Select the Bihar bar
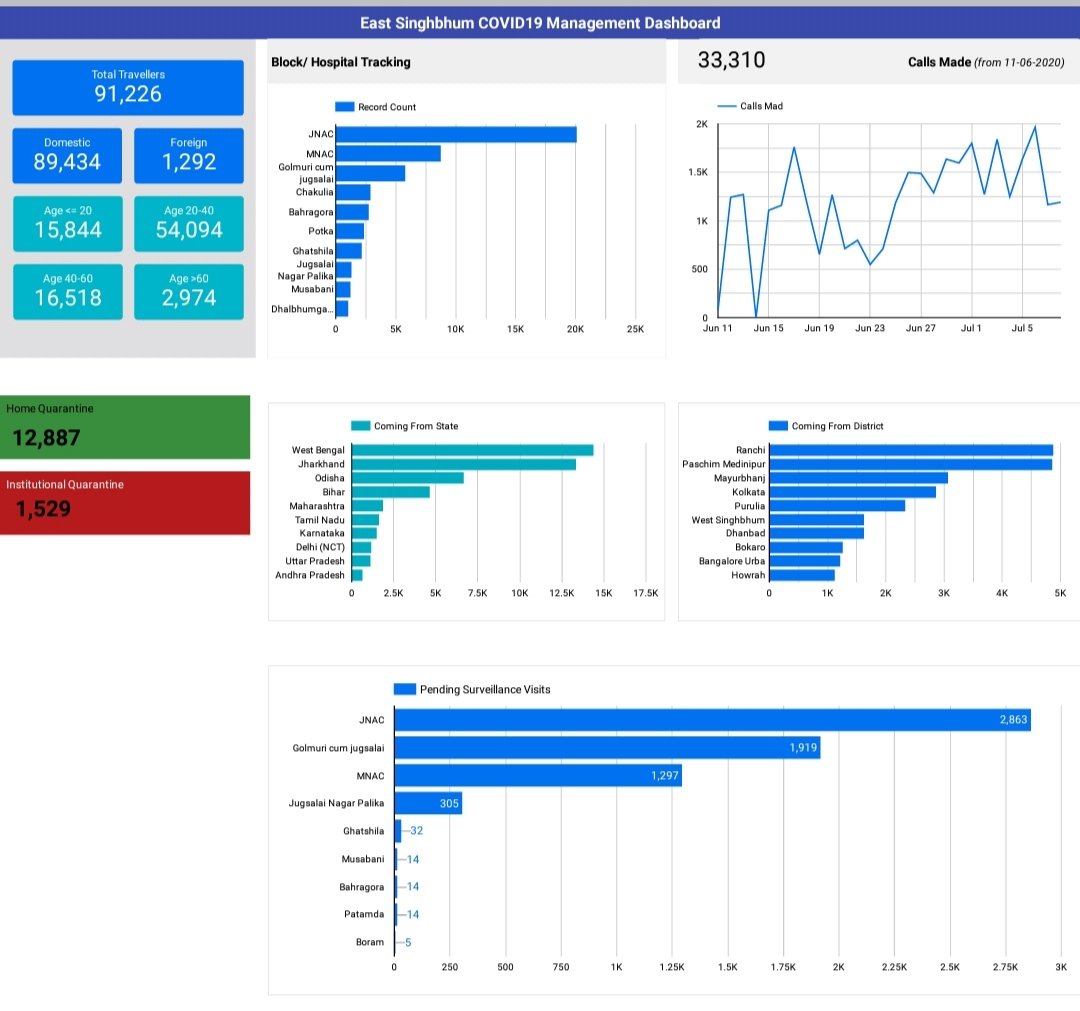The image size is (1080, 1011). [391, 492]
